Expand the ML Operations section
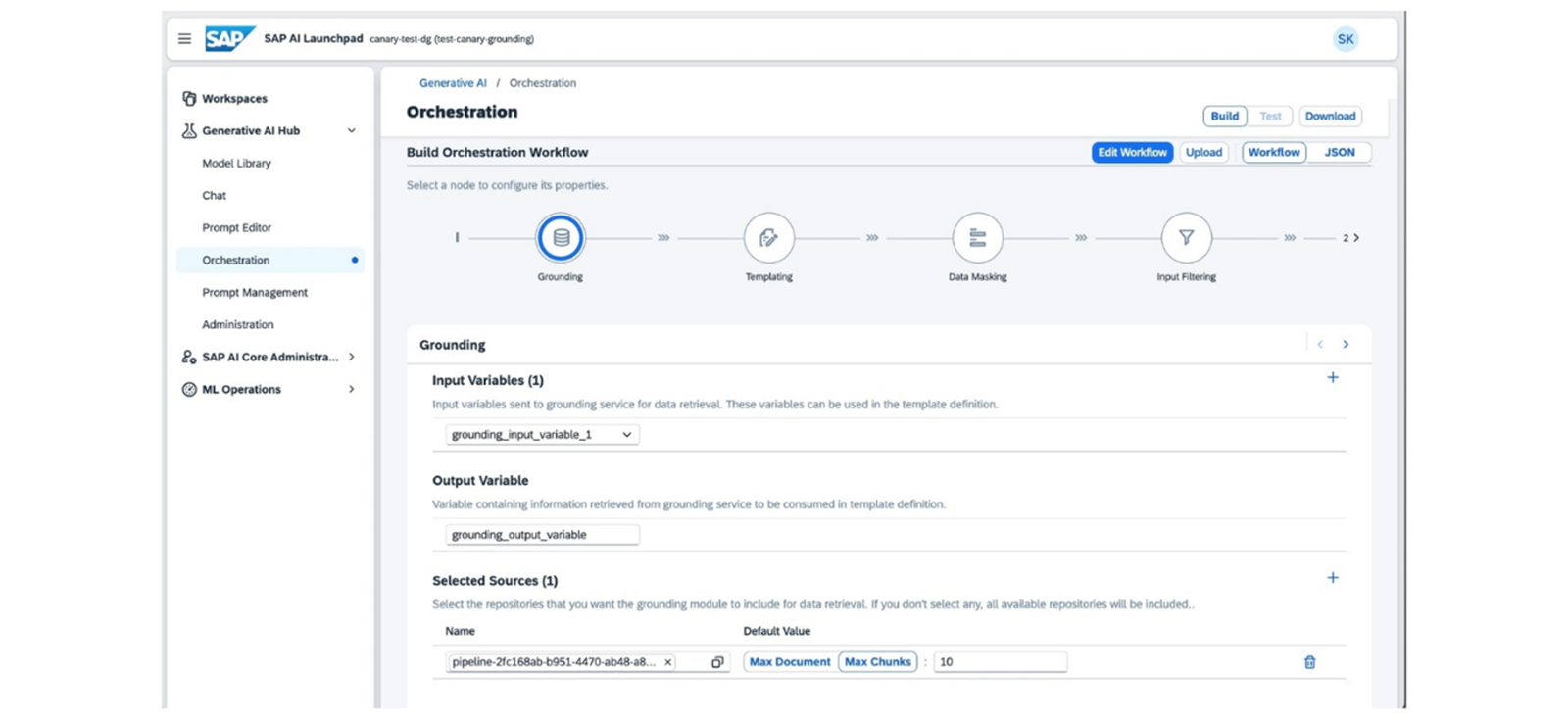The image size is (1568, 719). (x=352, y=390)
